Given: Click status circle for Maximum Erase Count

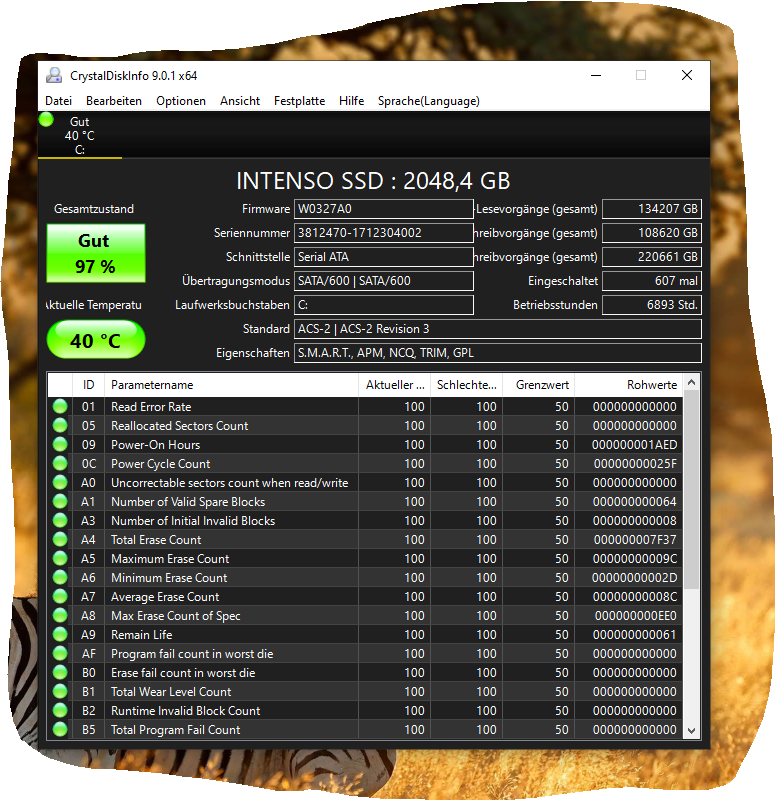Looking at the screenshot, I should (60, 558).
